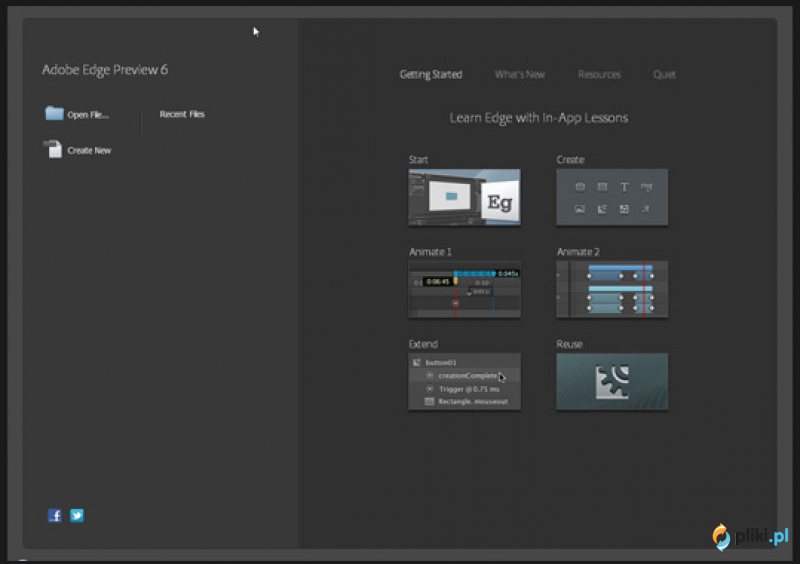Start the Reuse lesson thumbnail
800x564 pixels.
612,381
